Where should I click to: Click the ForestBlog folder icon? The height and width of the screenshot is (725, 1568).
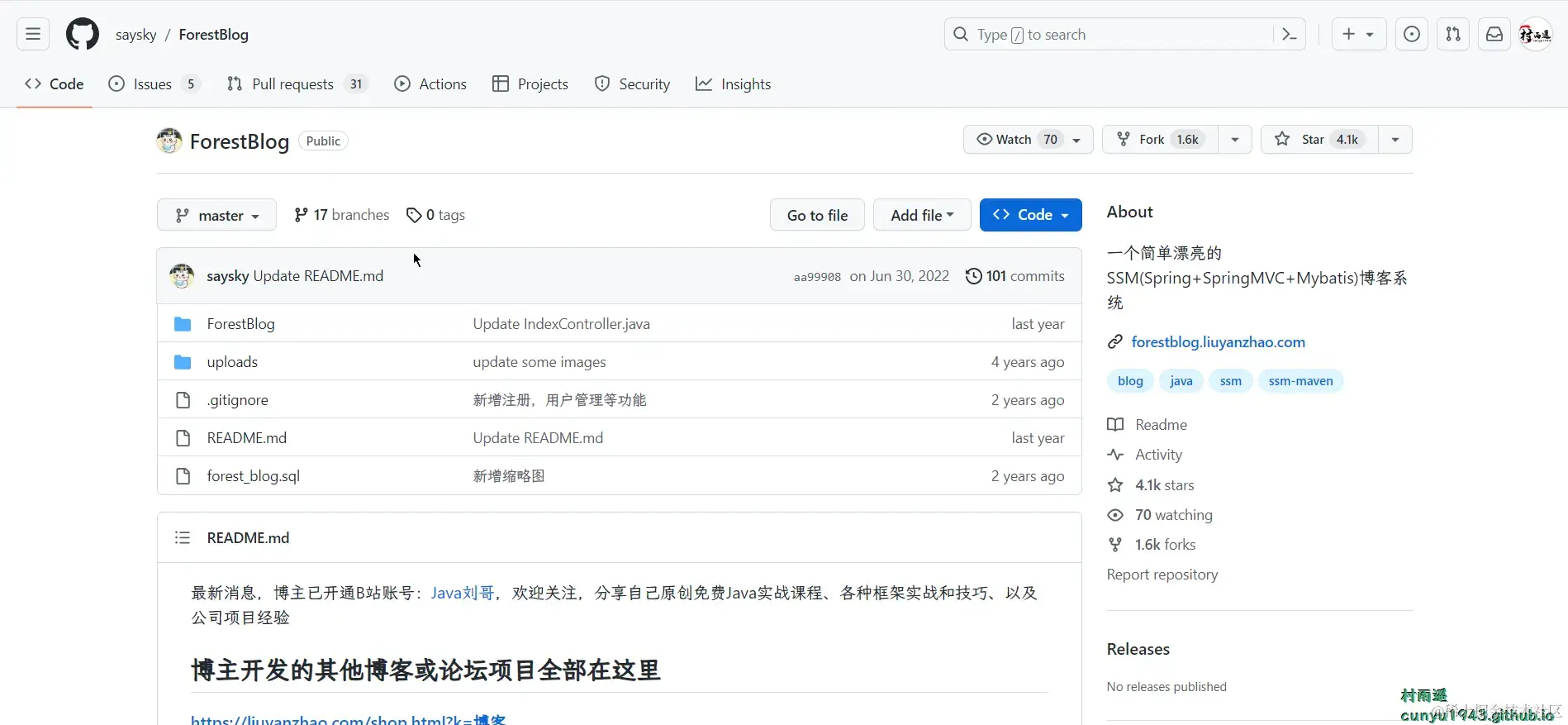(183, 324)
